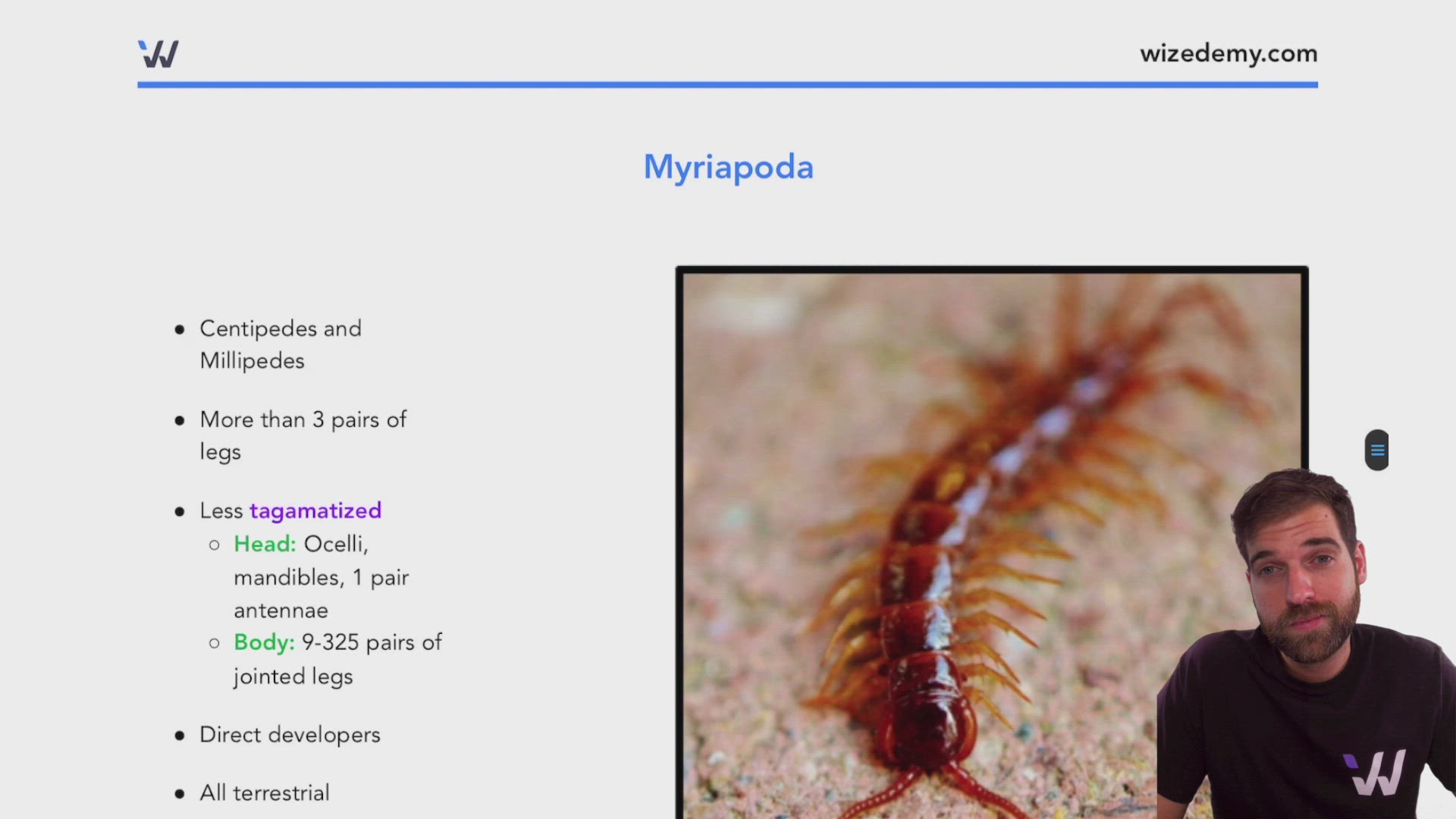Image resolution: width=1456 pixels, height=819 pixels.
Task: Visit wizedemy.com from the header link
Action: [x=1228, y=53]
